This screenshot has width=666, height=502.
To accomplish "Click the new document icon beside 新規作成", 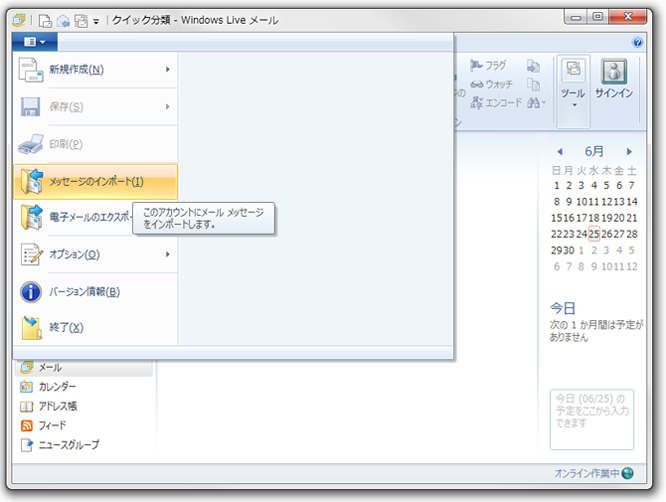I will (x=31, y=70).
